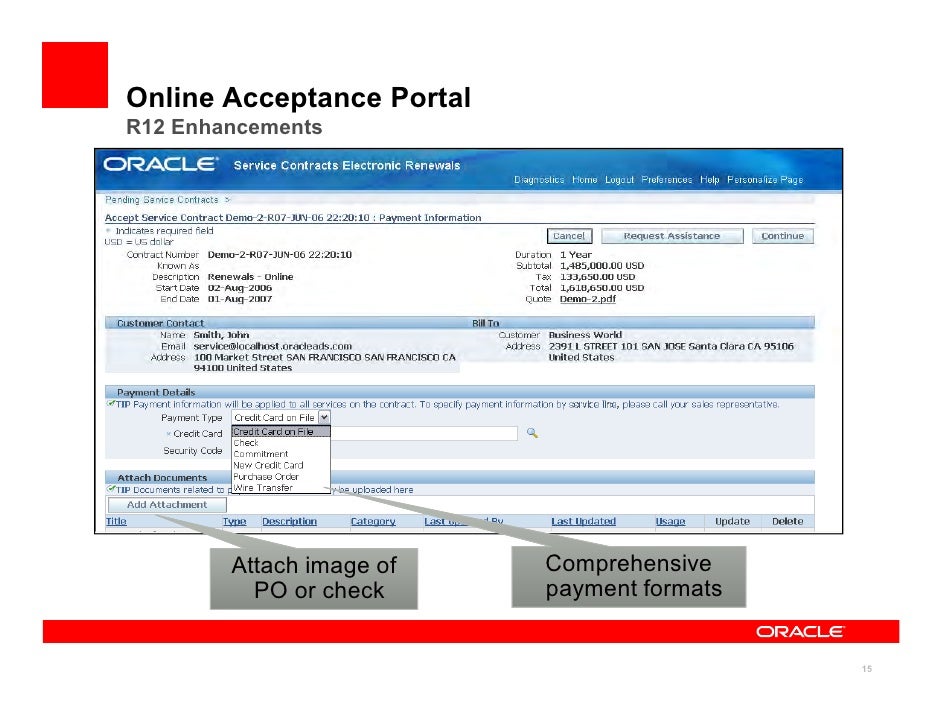Viewport: 942px width, 728px height.
Task: Go to Pending Service Contracts breadcrumb
Action: (162, 199)
